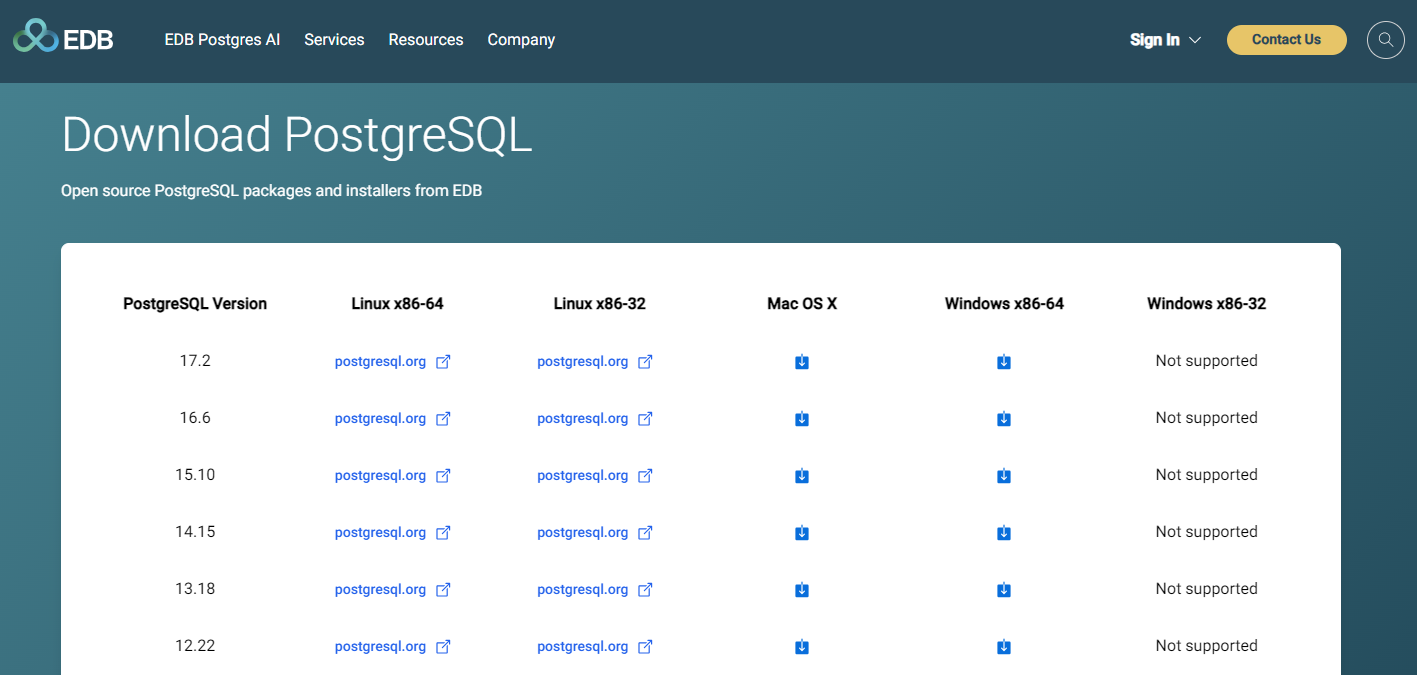
Task: Download Windows x86-64 installer for 14.15
Action: [1004, 533]
